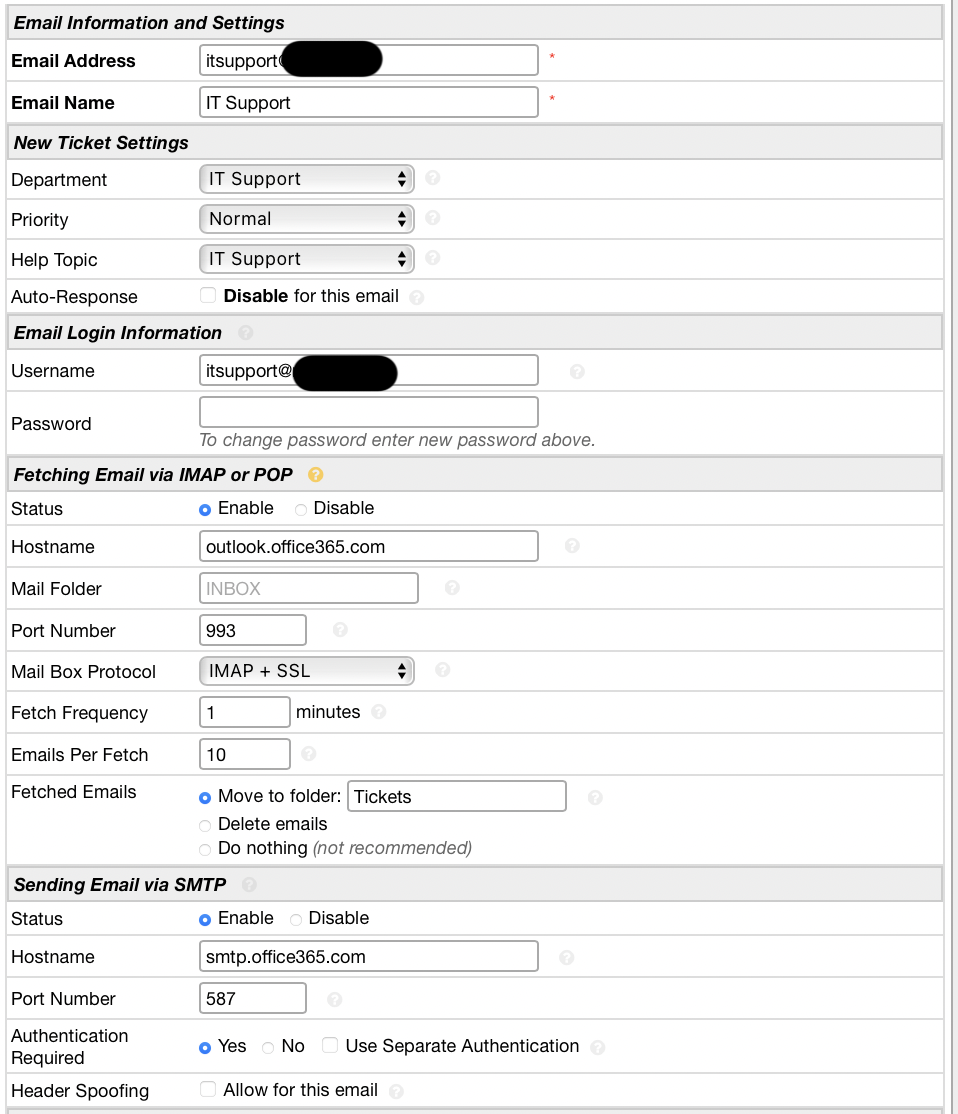Choose the Delete emails option
958x1114 pixels.
point(205,826)
